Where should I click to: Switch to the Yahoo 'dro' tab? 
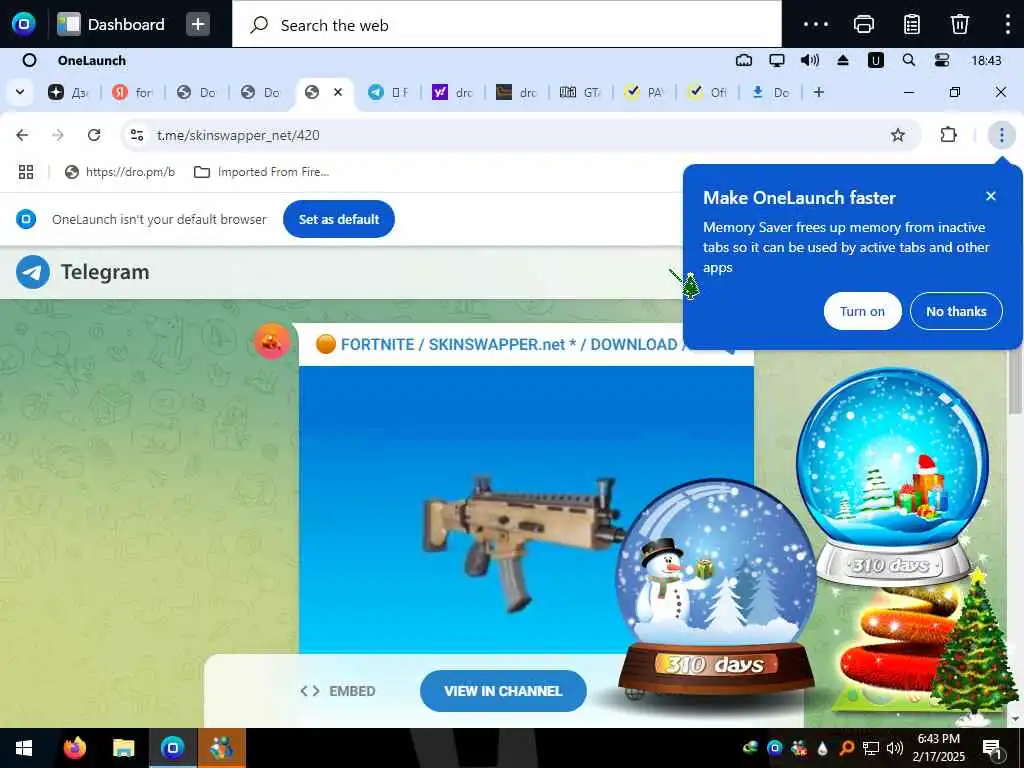[452, 92]
